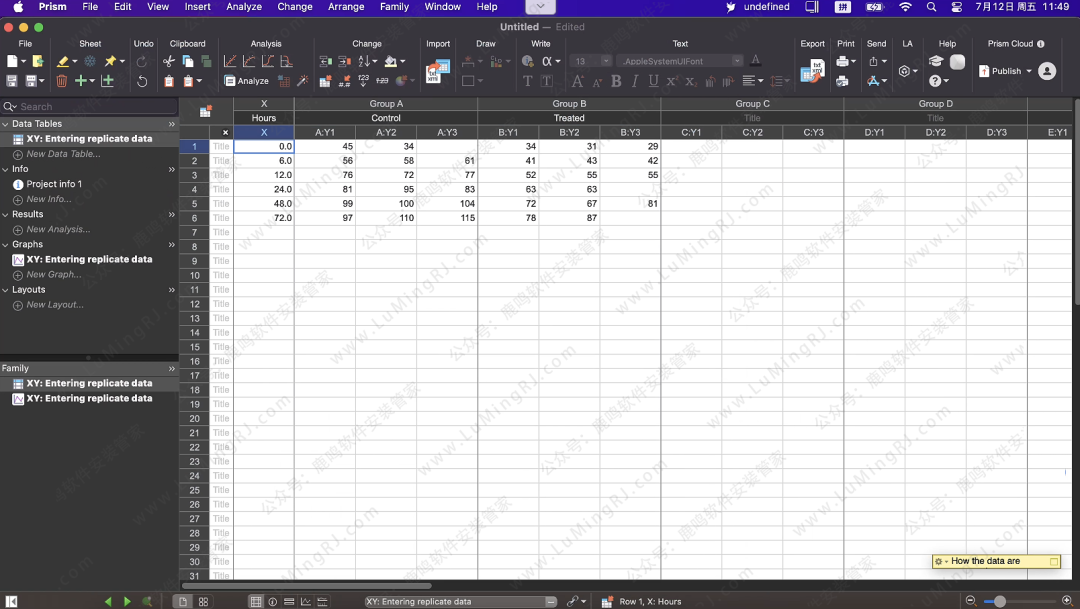Open the Analyze menu in menu bar
The width and height of the screenshot is (1080, 609).
pos(244,7)
